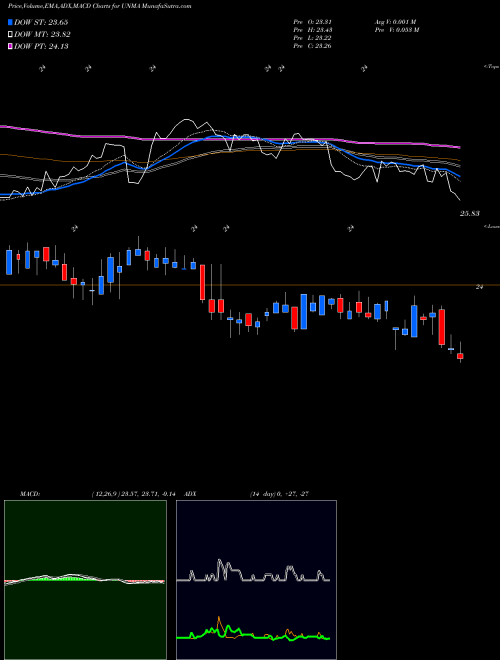This screenshot has height=660, width=500.
Task: Click the white DOW MT legend swatch
Action: click(10, 35)
